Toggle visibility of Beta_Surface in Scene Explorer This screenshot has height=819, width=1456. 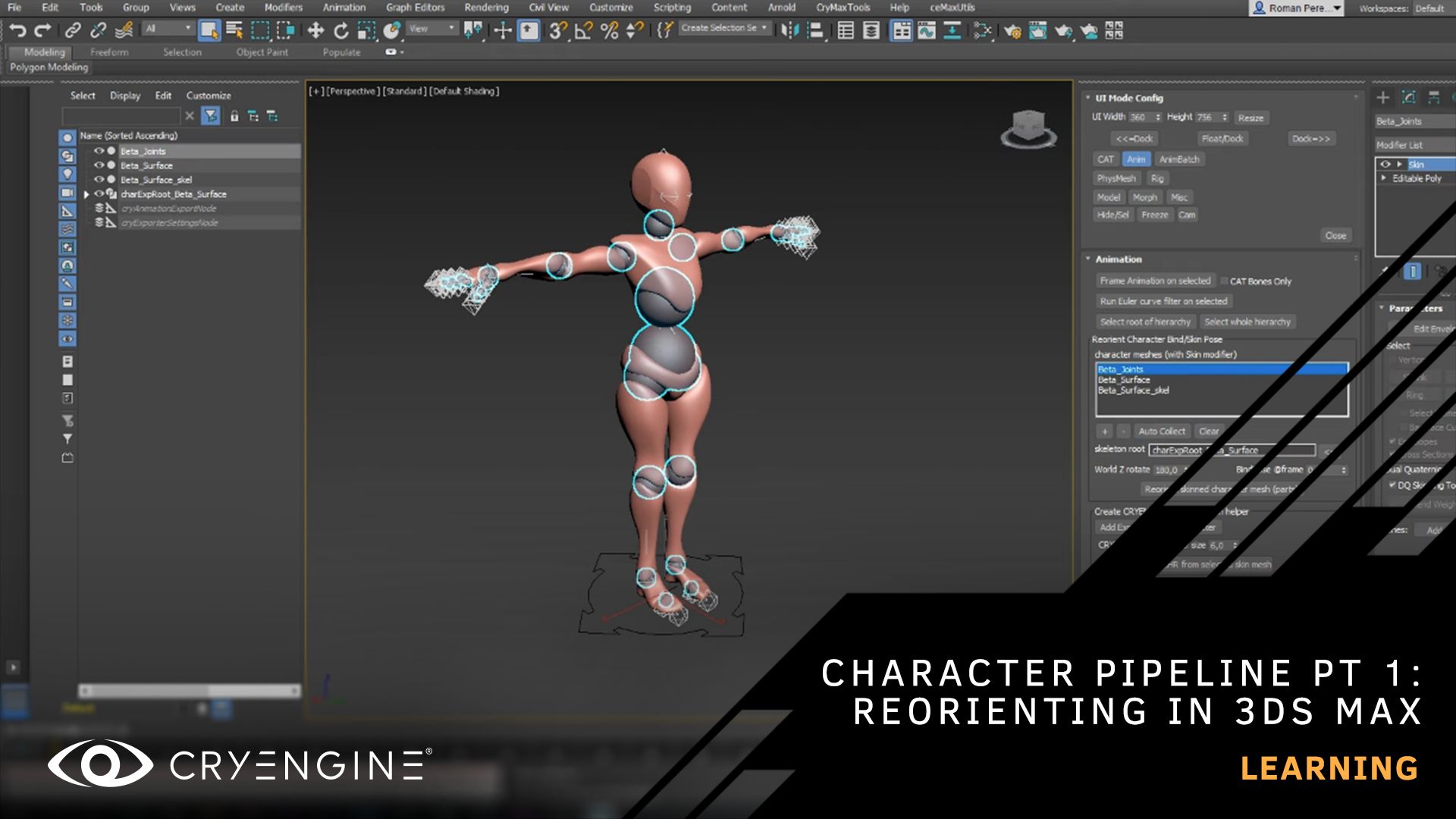point(99,165)
